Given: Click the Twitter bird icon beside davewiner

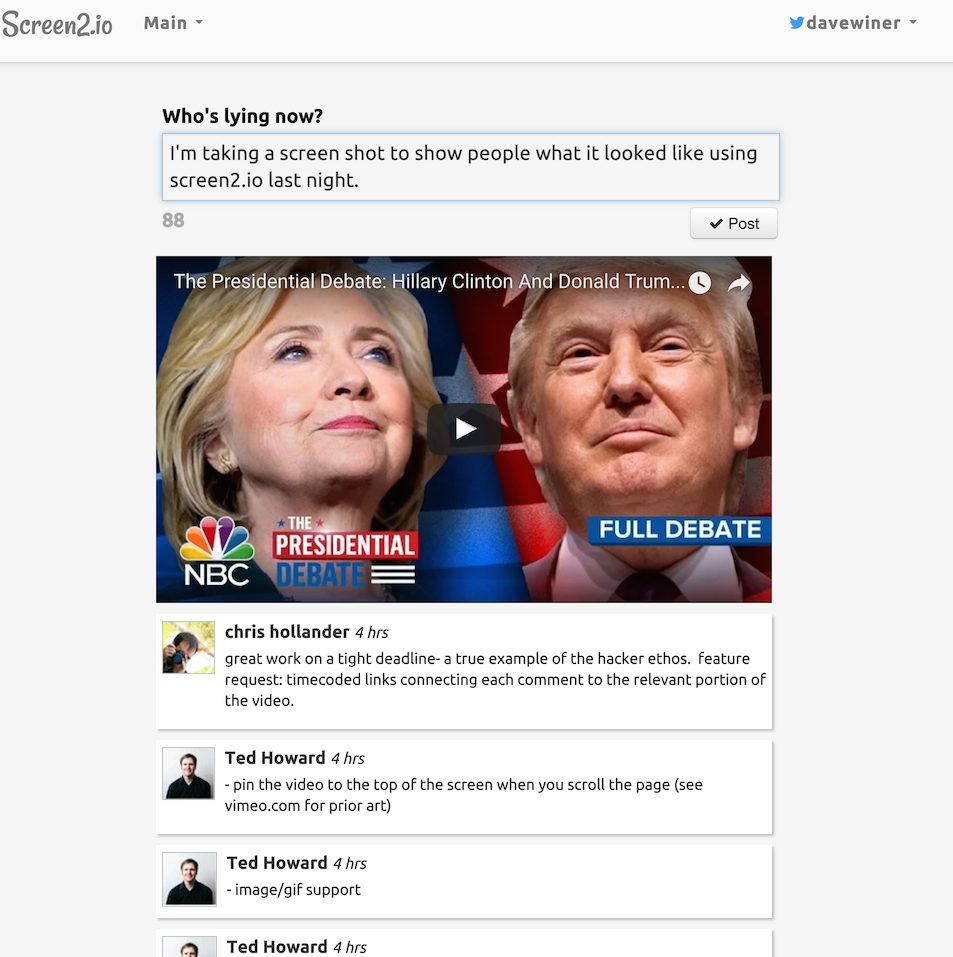Looking at the screenshot, I should [x=796, y=23].
